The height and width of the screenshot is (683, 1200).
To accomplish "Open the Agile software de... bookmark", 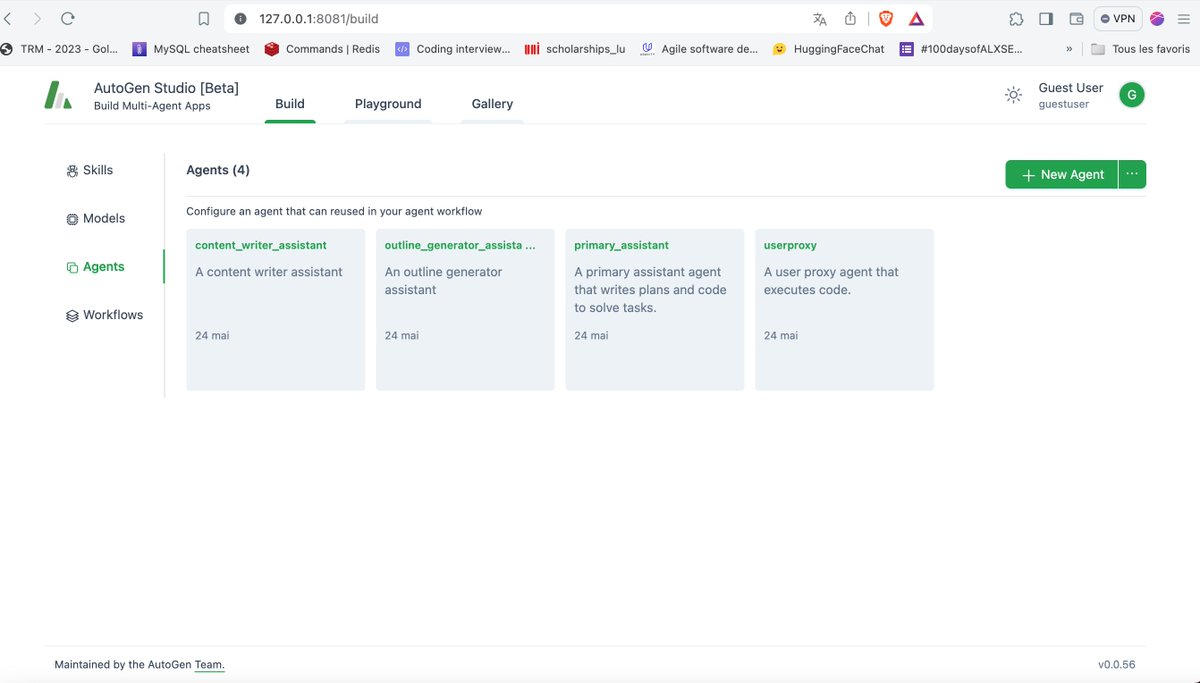I will (699, 48).
